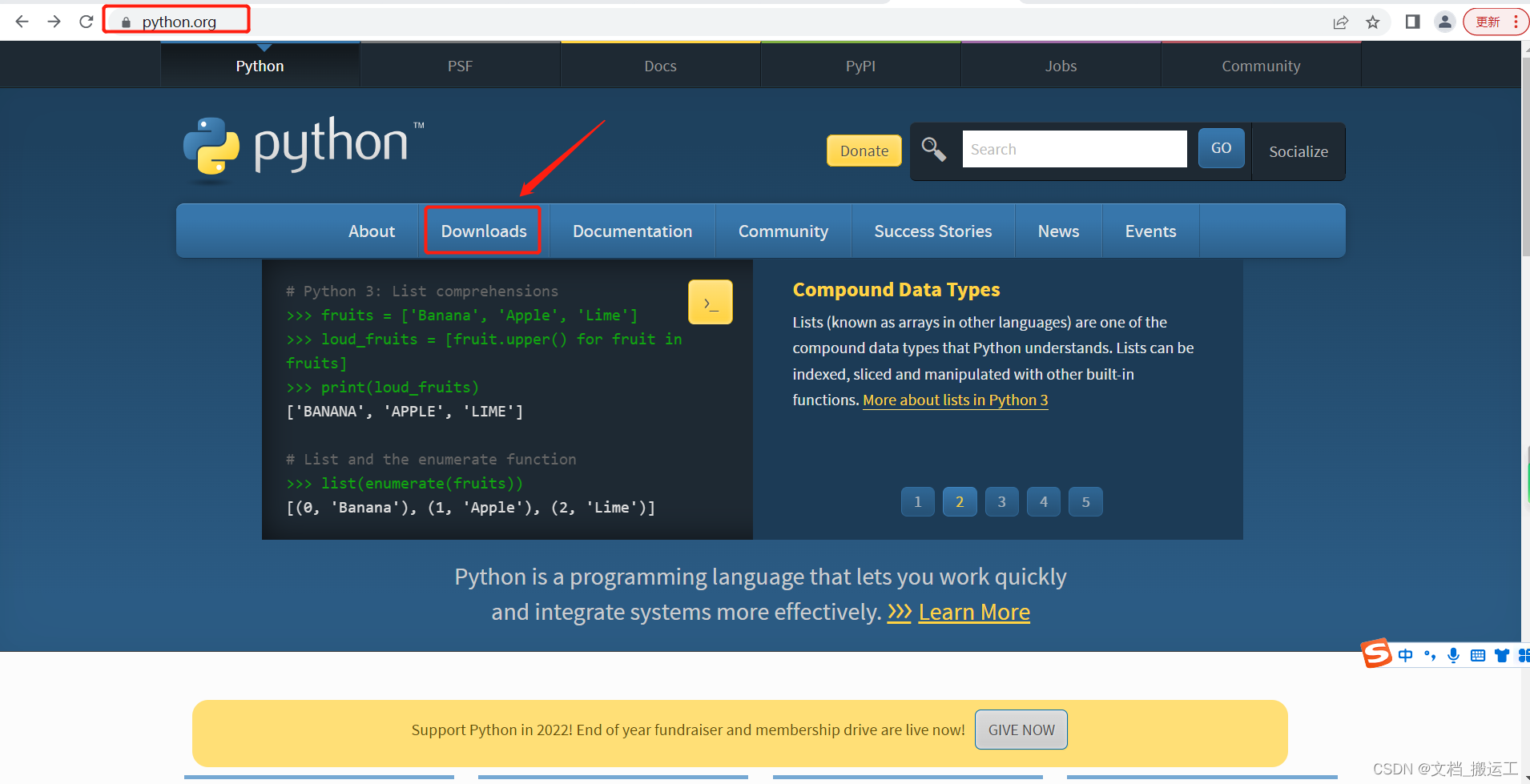Go forward with the browser forward arrow
This screenshot has height=784, width=1530.
click(x=54, y=22)
